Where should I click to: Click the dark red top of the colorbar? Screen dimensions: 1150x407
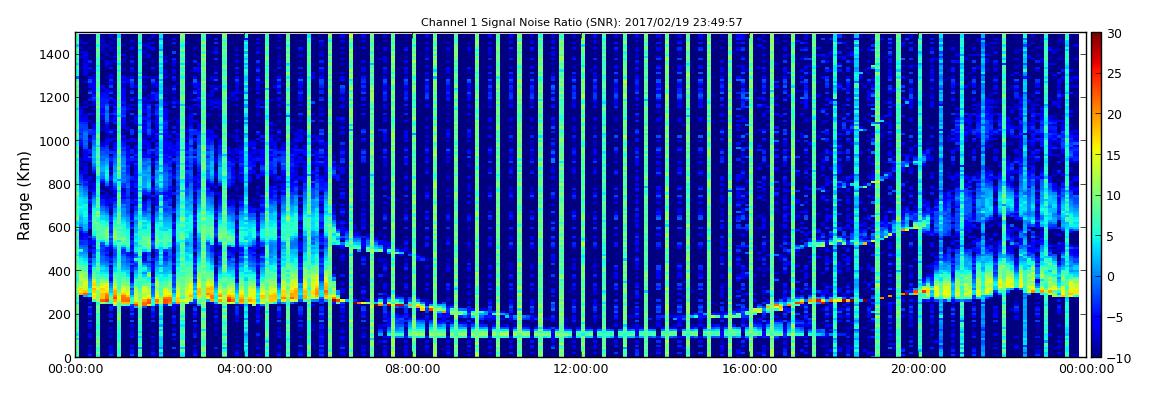click(x=1096, y=38)
